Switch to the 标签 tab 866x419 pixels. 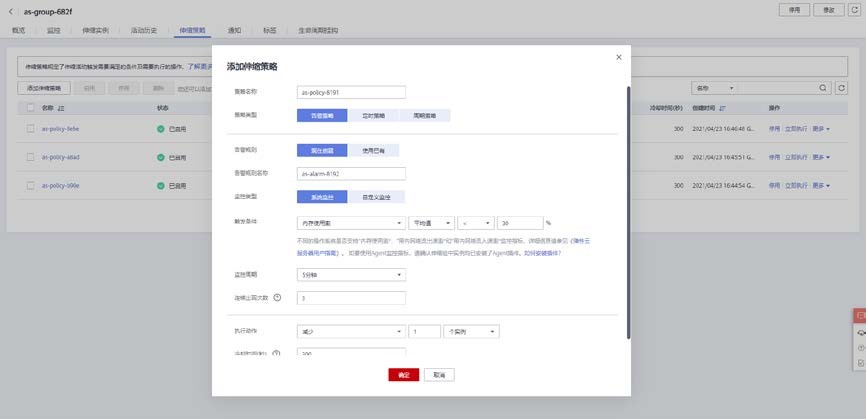pos(270,30)
